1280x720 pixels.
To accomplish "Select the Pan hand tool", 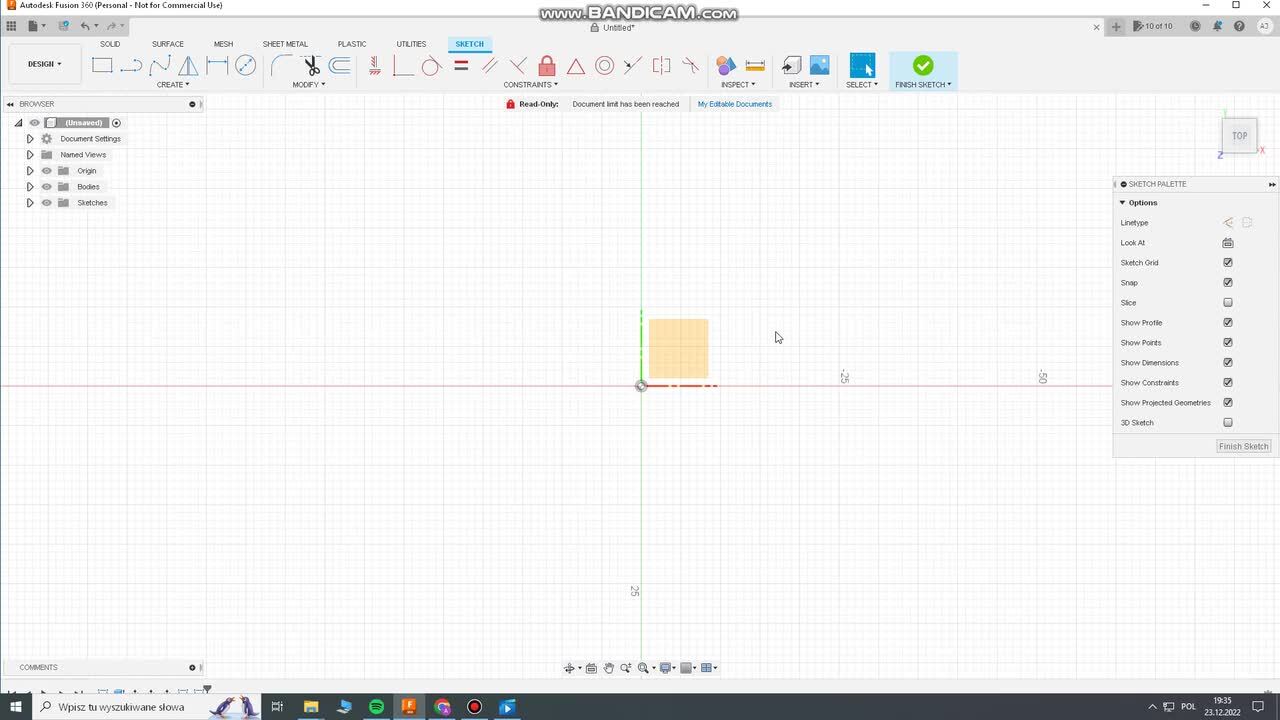I will coord(608,668).
